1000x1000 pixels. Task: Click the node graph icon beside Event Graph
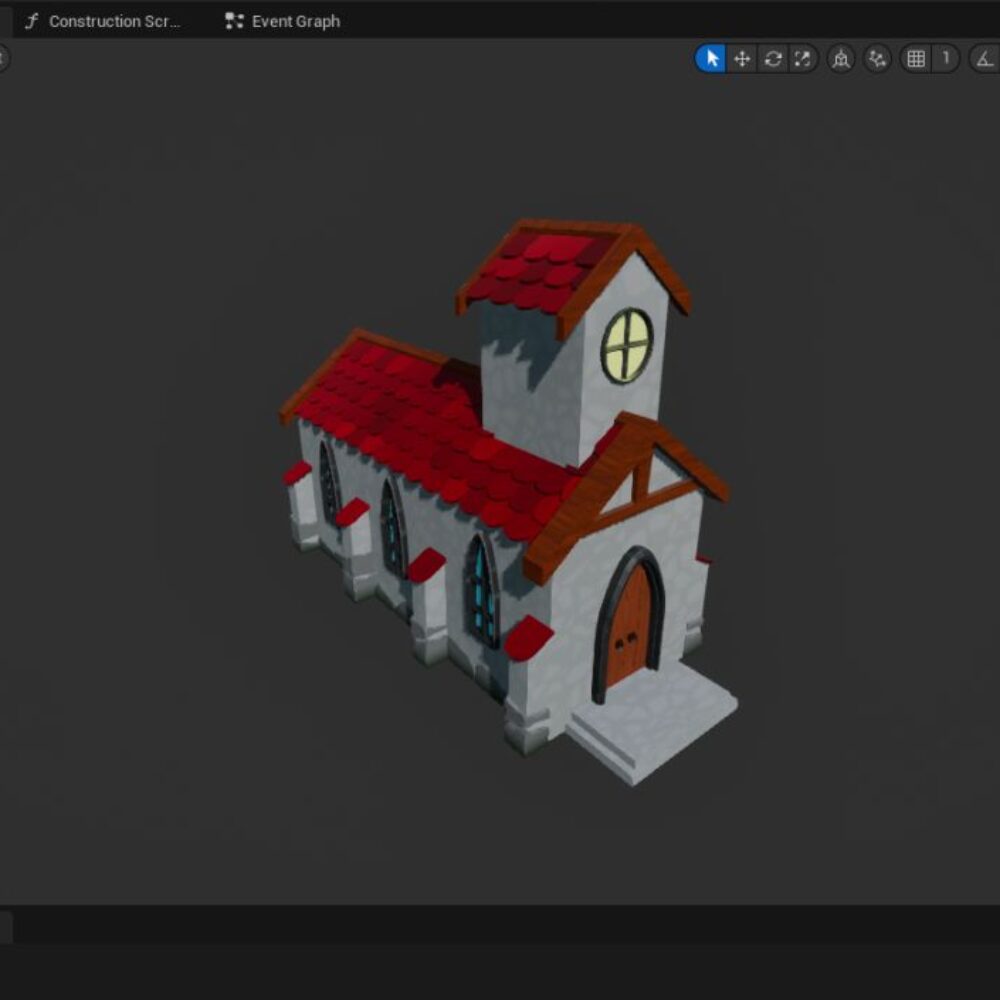pos(235,21)
